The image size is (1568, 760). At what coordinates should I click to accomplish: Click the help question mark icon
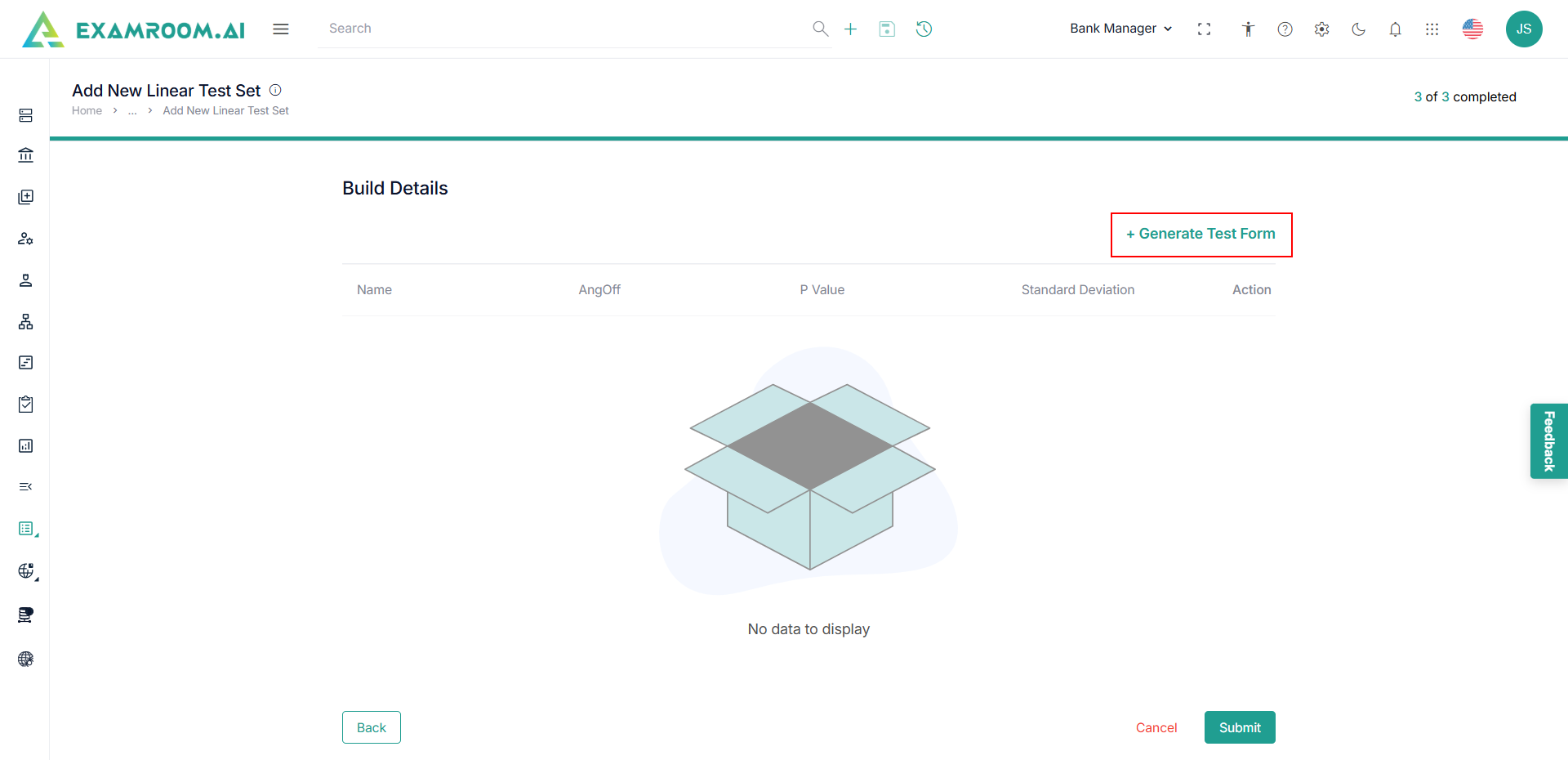(x=1285, y=29)
